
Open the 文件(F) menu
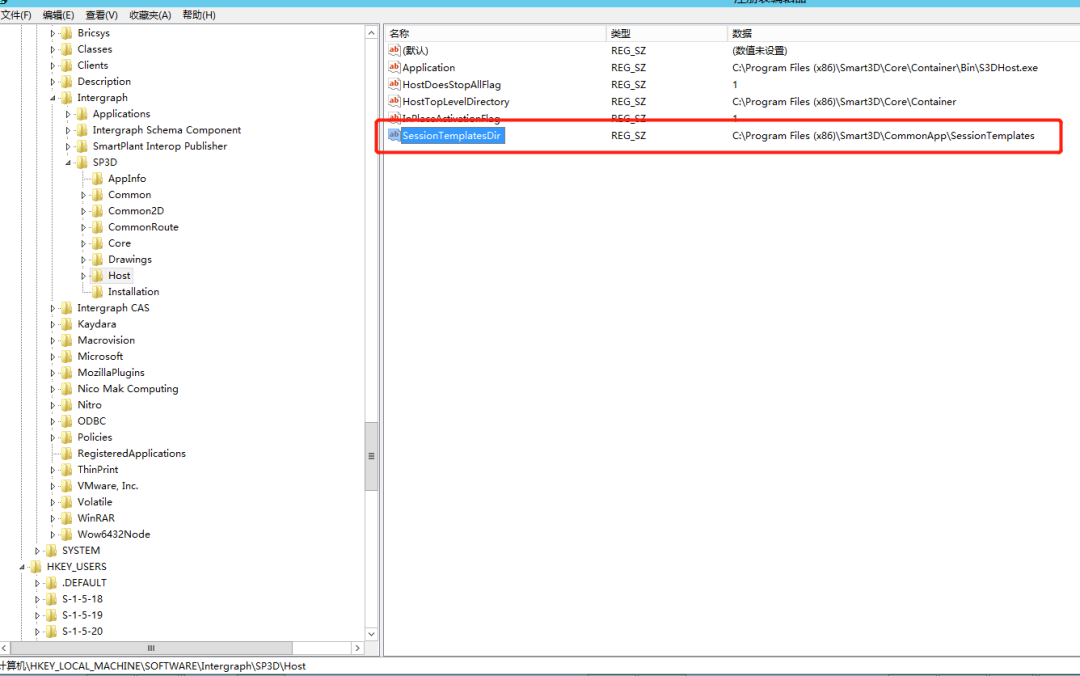pyautogui.click(x=16, y=14)
